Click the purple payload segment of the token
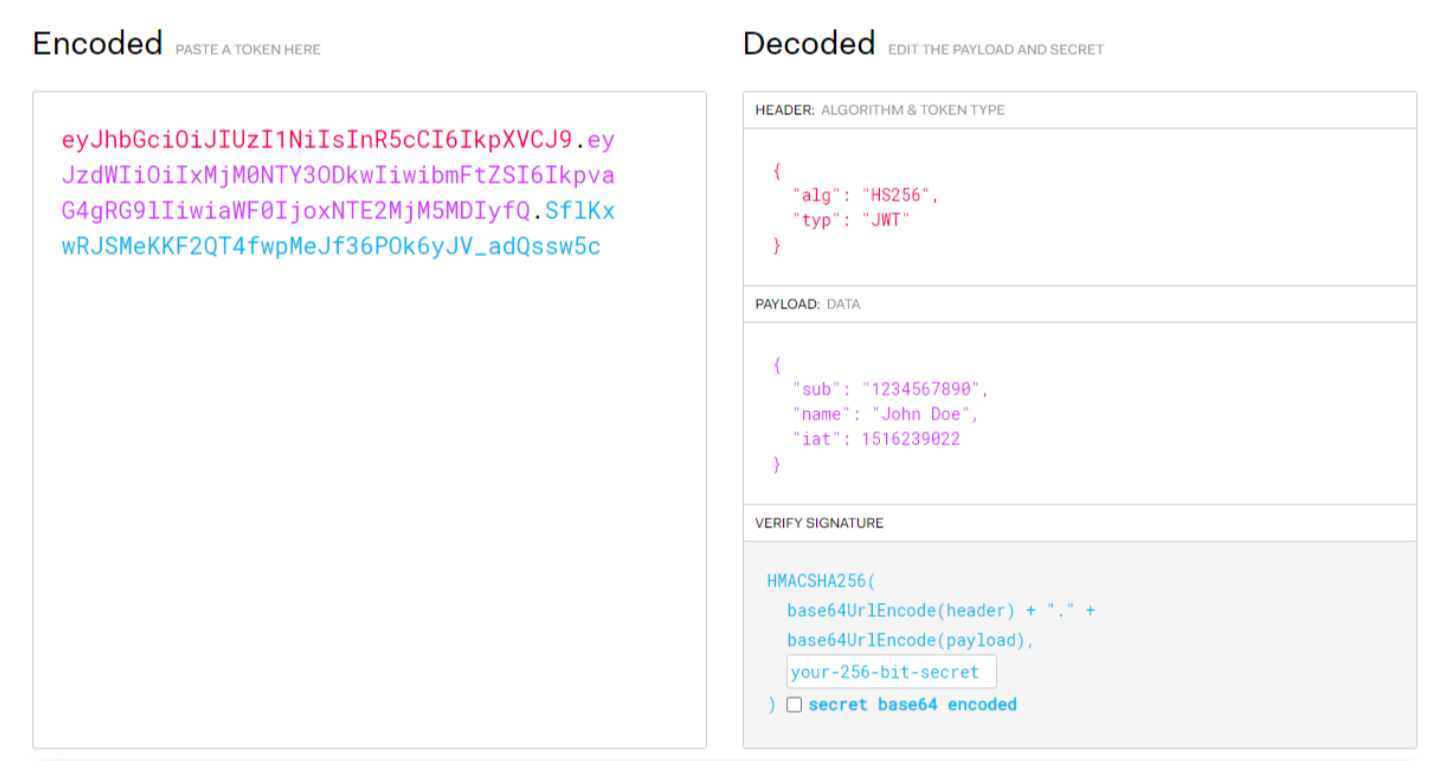The height and width of the screenshot is (761, 1442). coord(338,176)
